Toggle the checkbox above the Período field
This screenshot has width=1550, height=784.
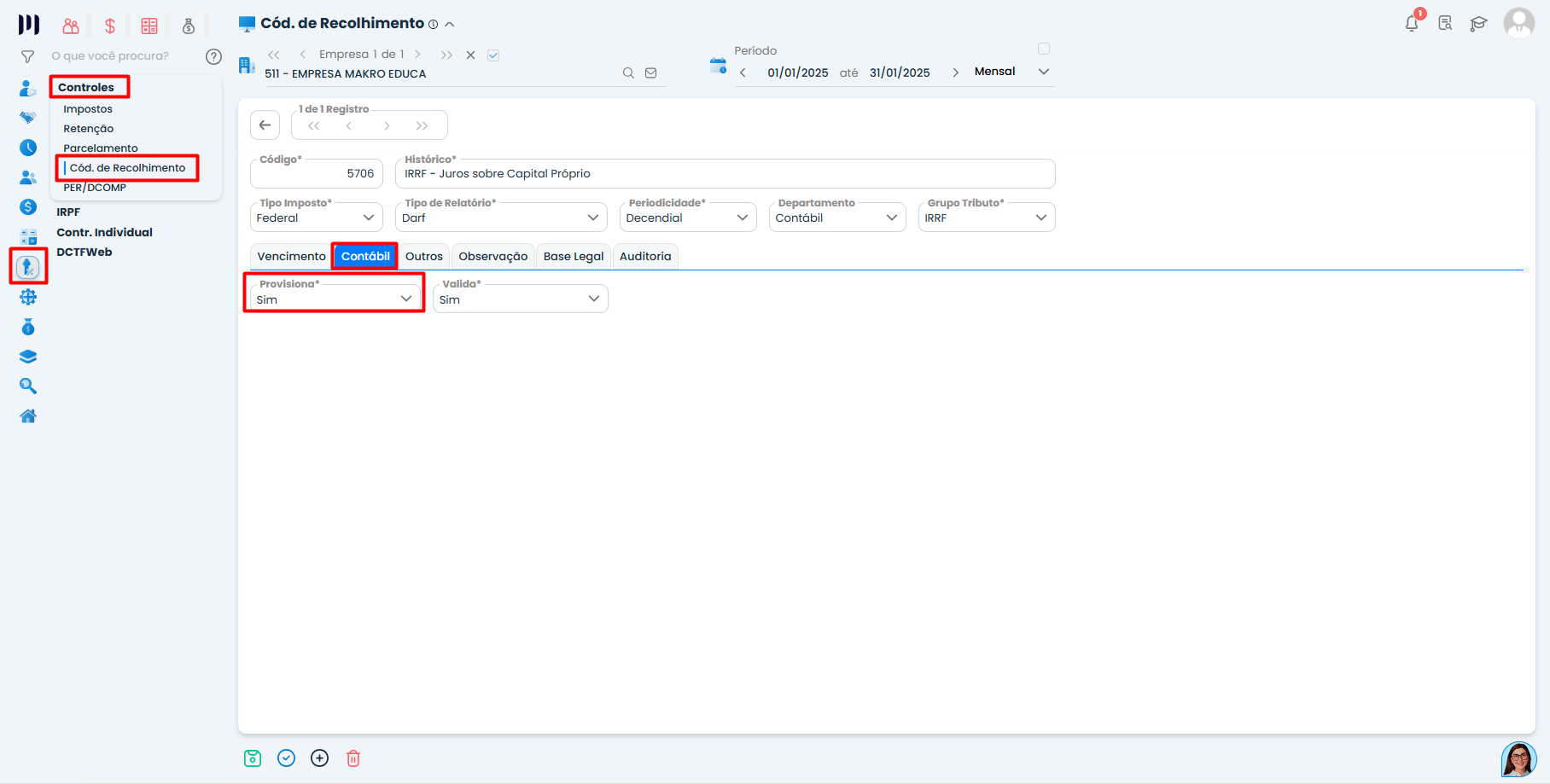(x=1044, y=49)
